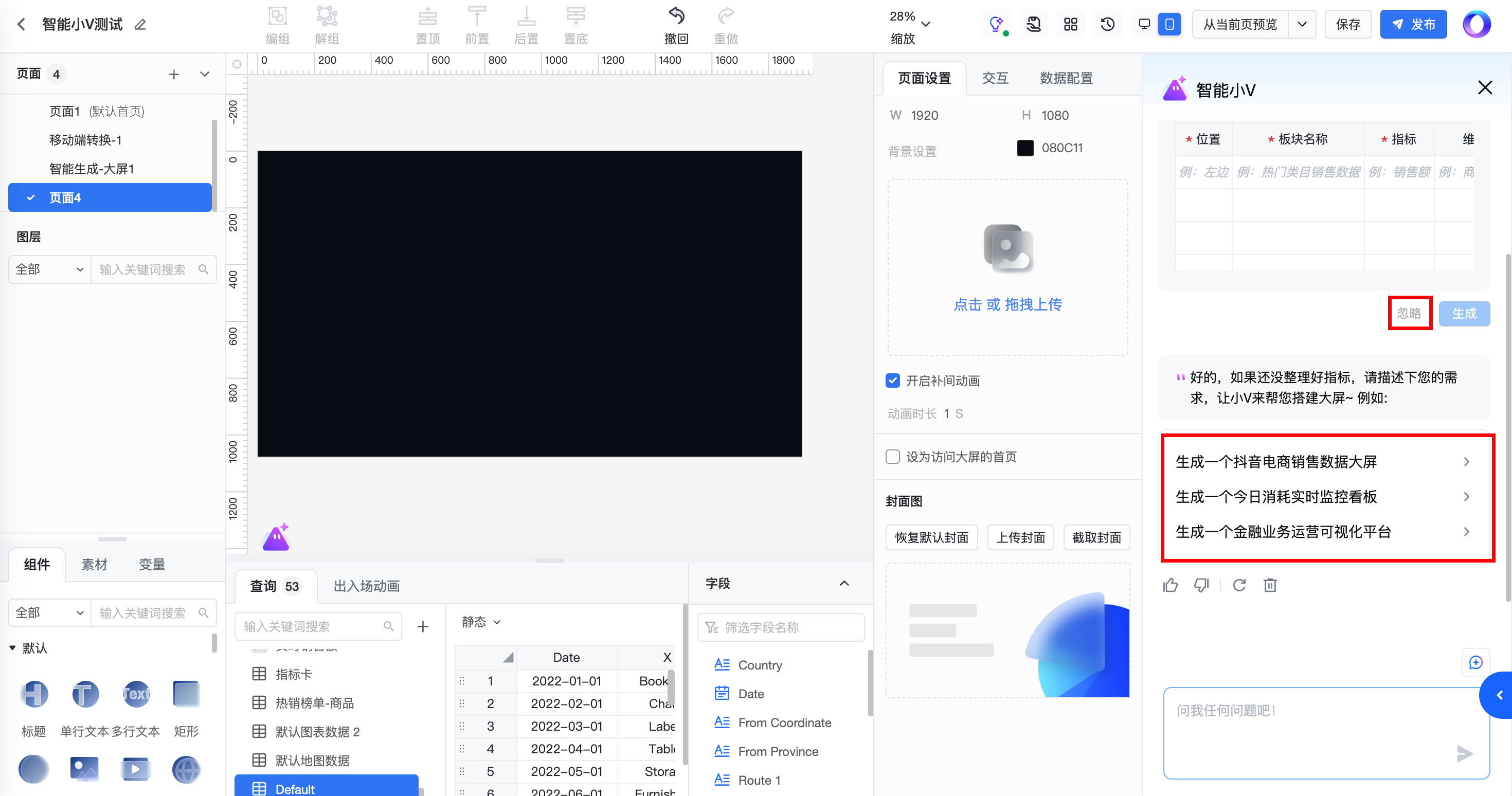Click the background color swatch 080C11
This screenshot has height=796, width=1512.
click(x=1025, y=148)
